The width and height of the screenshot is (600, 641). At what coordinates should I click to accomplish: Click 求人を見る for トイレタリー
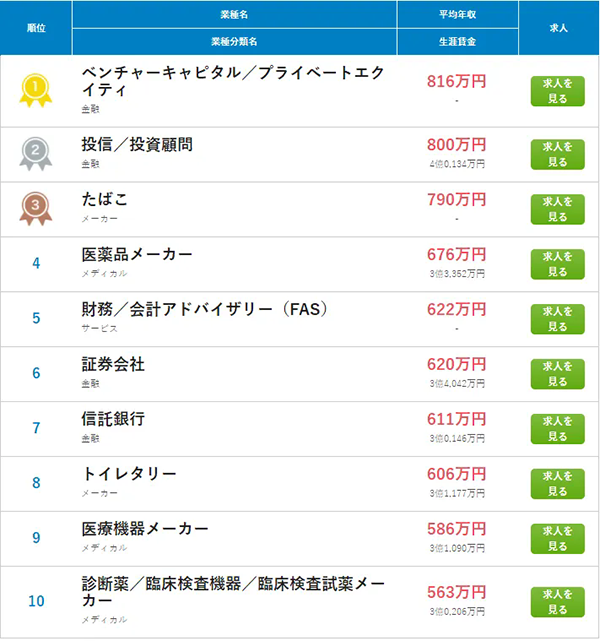point(557,484)
